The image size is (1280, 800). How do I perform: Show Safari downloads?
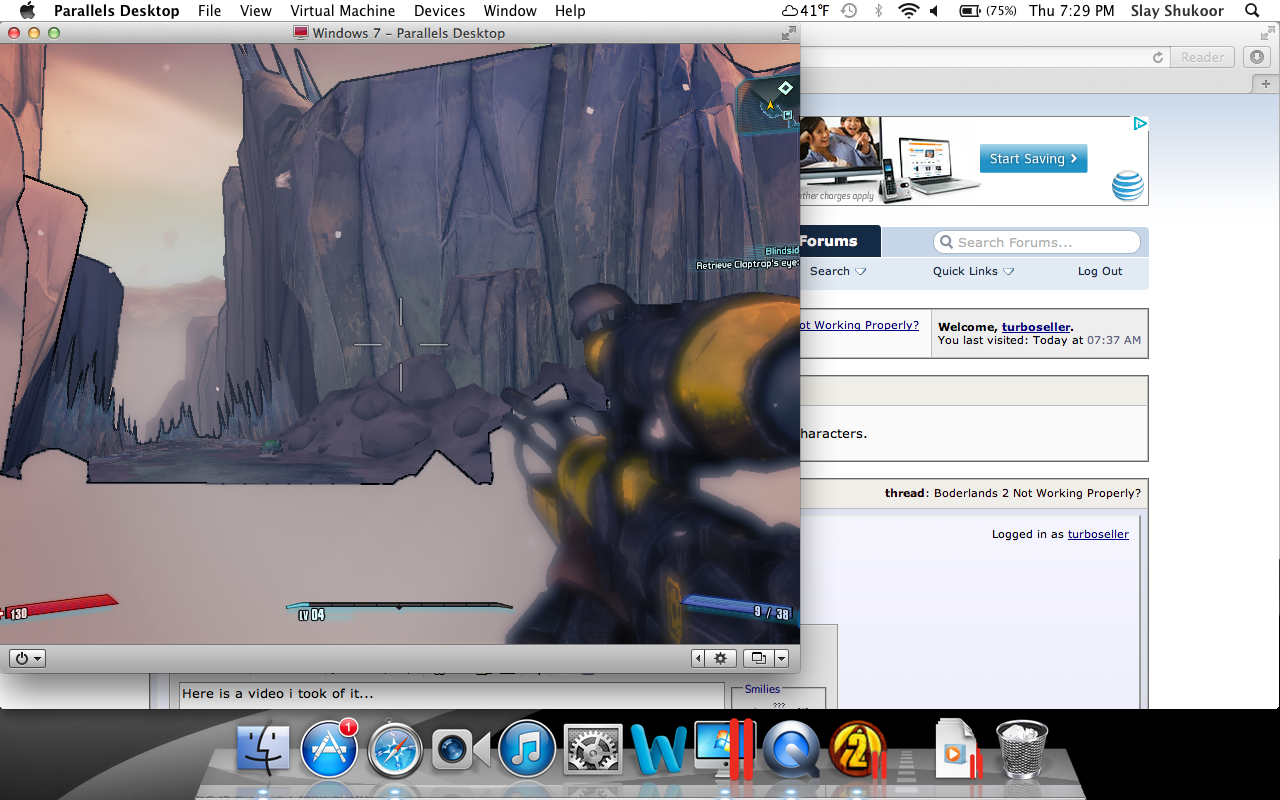click(x=1257, y=57)
